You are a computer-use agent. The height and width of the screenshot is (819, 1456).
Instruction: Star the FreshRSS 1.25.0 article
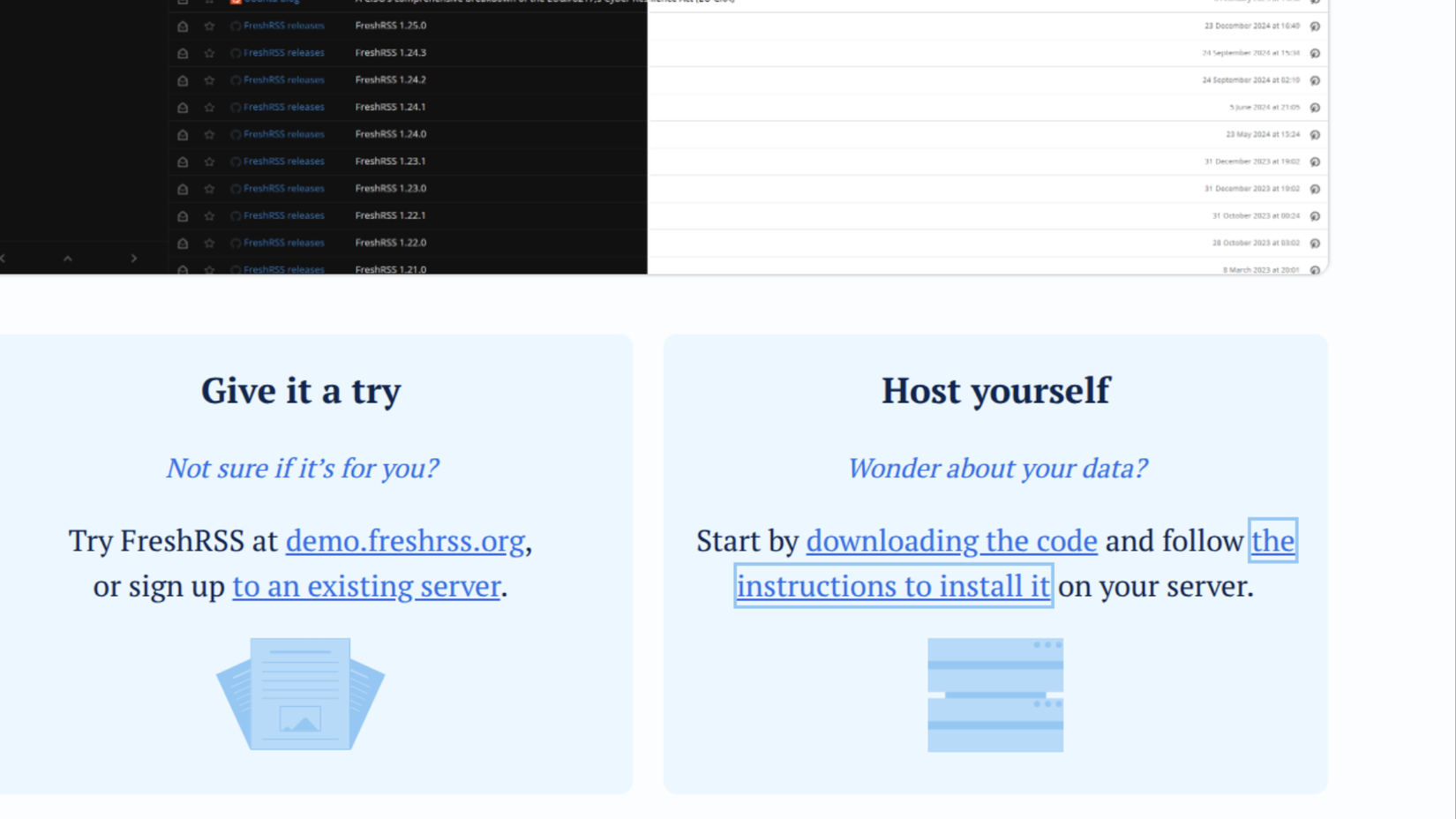click(x=209, y=26)
